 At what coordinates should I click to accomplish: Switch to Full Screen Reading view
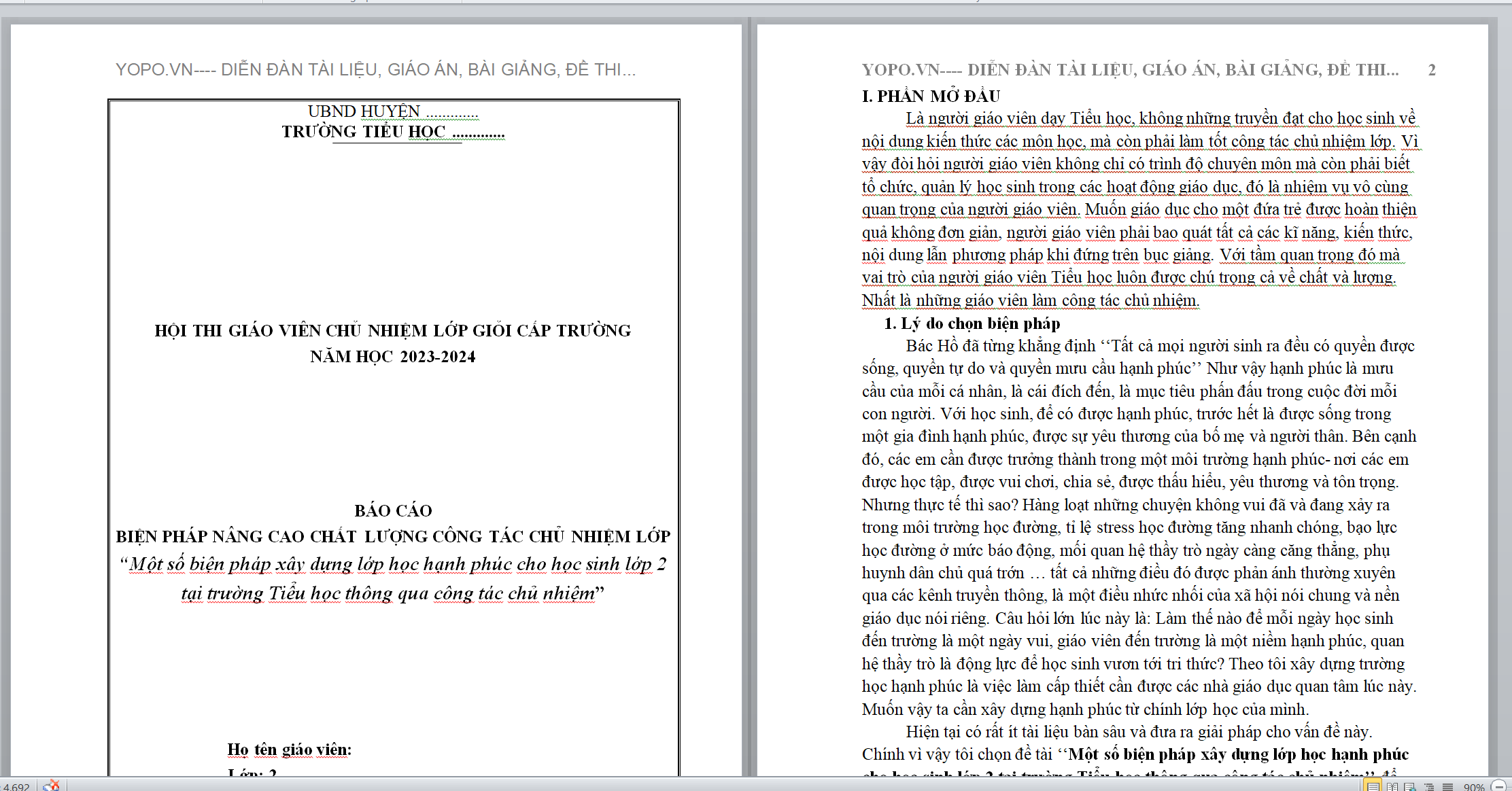[1392, 786]
